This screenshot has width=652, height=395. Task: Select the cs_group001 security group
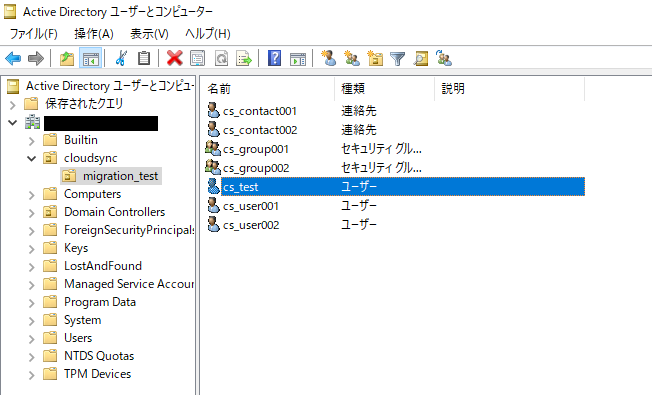click(x=255, y=149)
